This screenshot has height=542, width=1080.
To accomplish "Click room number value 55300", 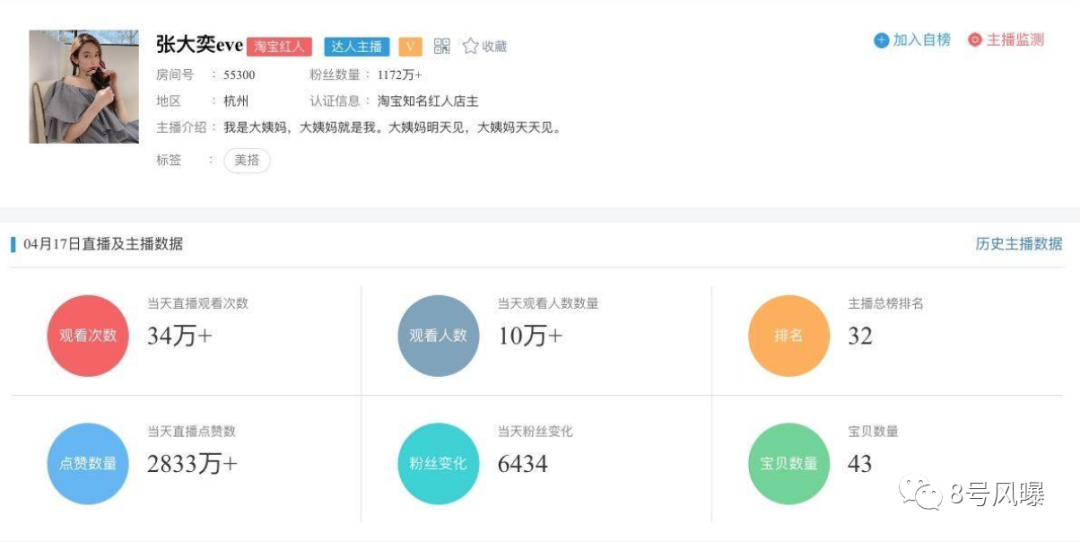I will (239, 75).
